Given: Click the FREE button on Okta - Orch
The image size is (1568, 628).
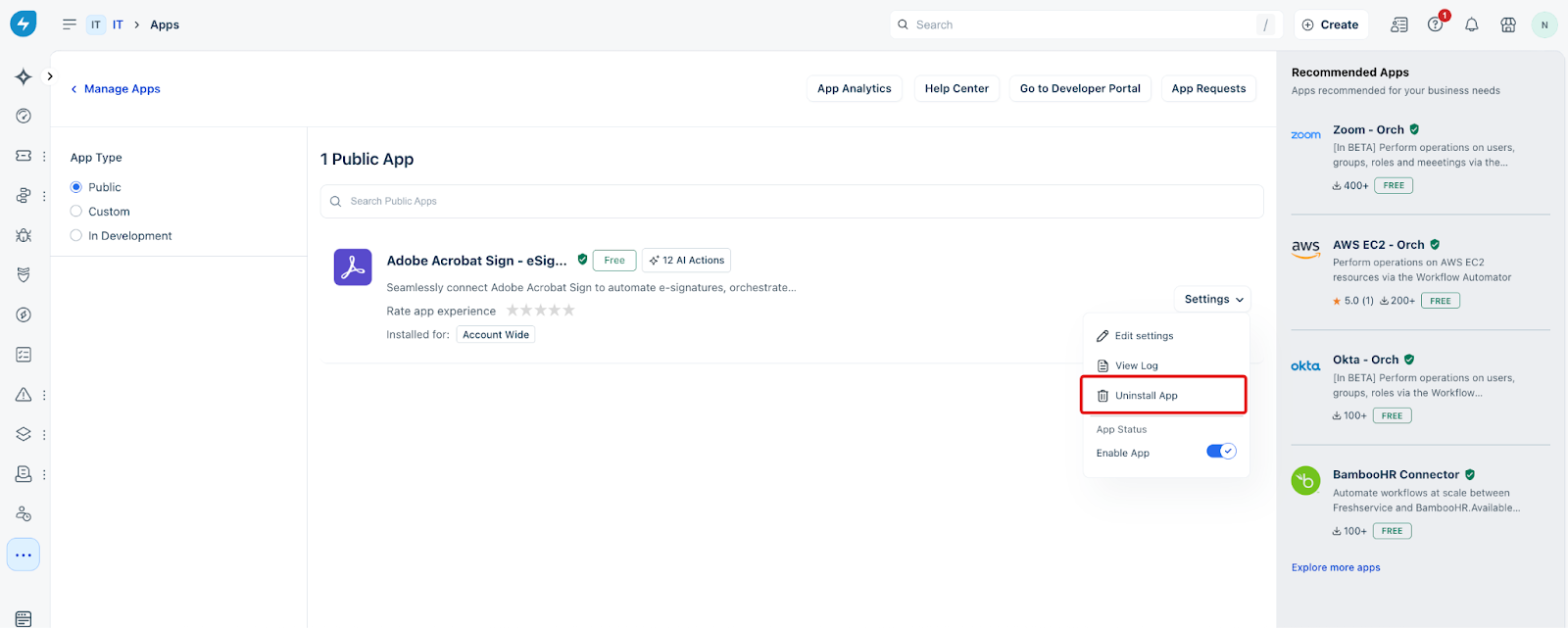Looking at the screenshot, I should (x=1393, y=415).
